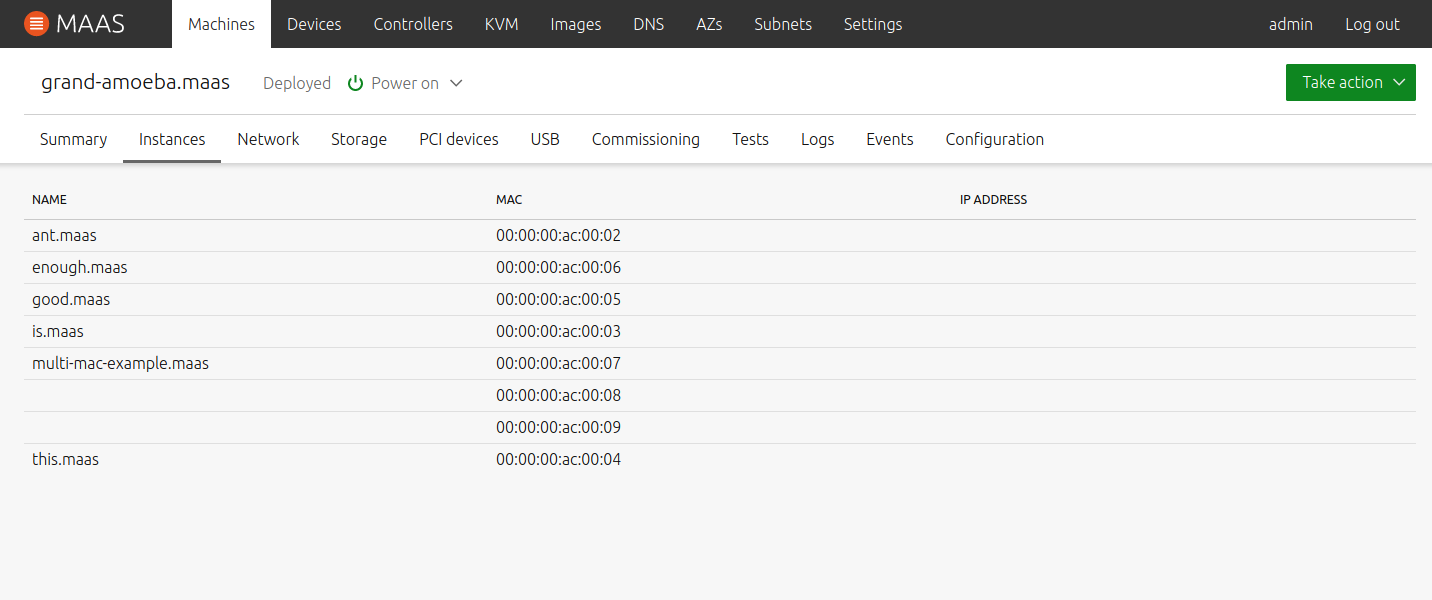Select the ant.maas instance name
The image size is (1432, 600).
tap(64, 235)
